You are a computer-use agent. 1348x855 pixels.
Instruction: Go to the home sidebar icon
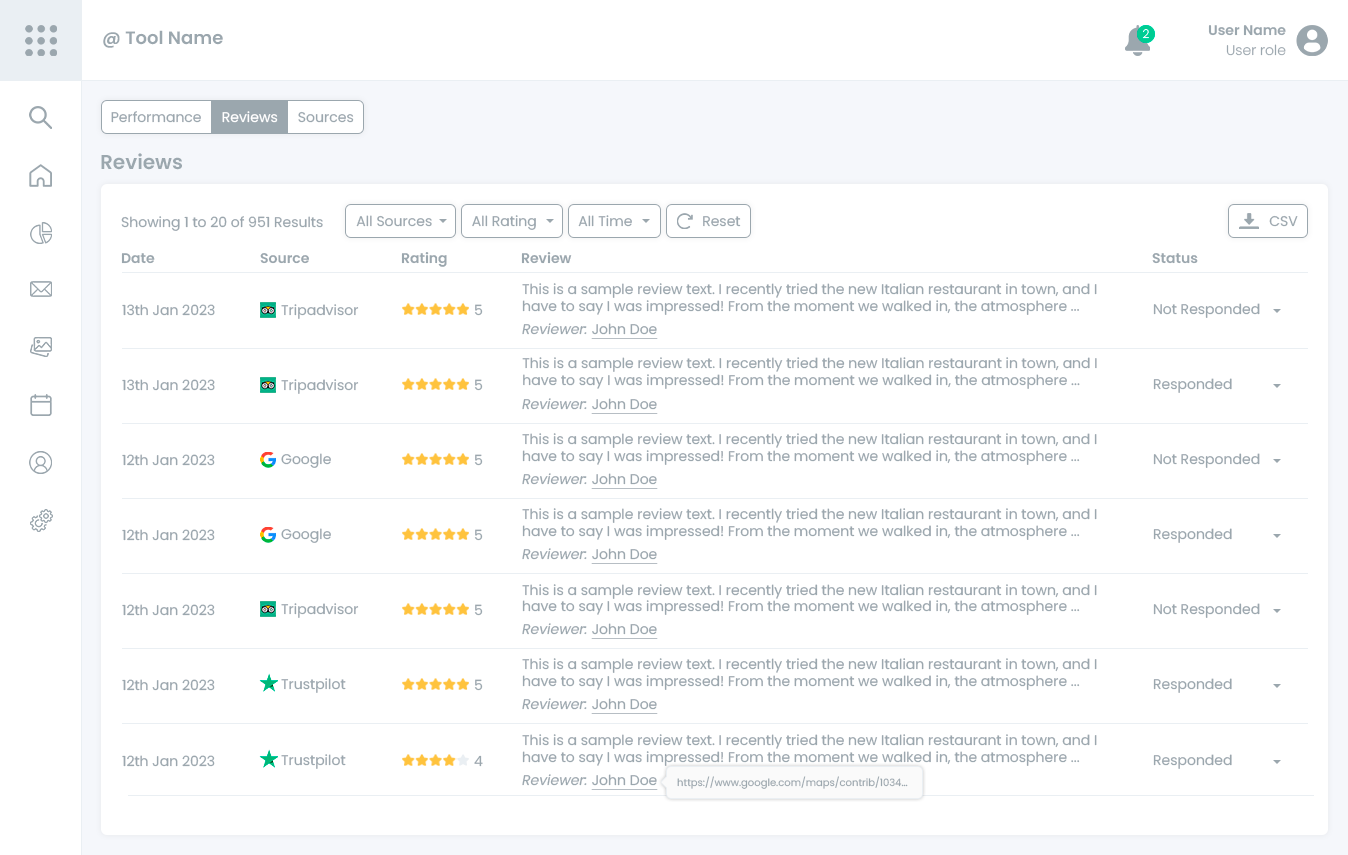click(40, 175)
